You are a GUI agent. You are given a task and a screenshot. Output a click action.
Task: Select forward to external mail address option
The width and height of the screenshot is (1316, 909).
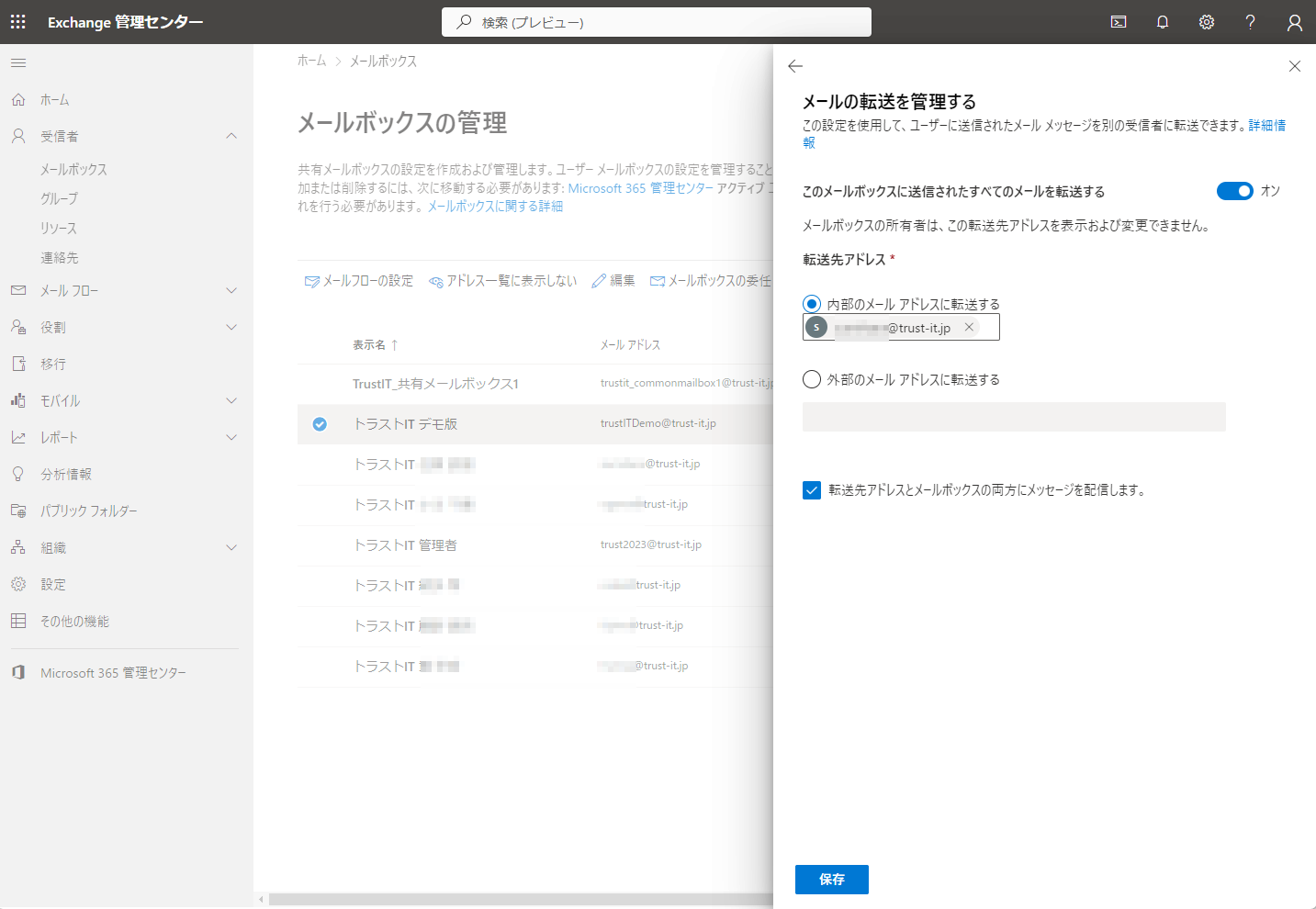812,379
